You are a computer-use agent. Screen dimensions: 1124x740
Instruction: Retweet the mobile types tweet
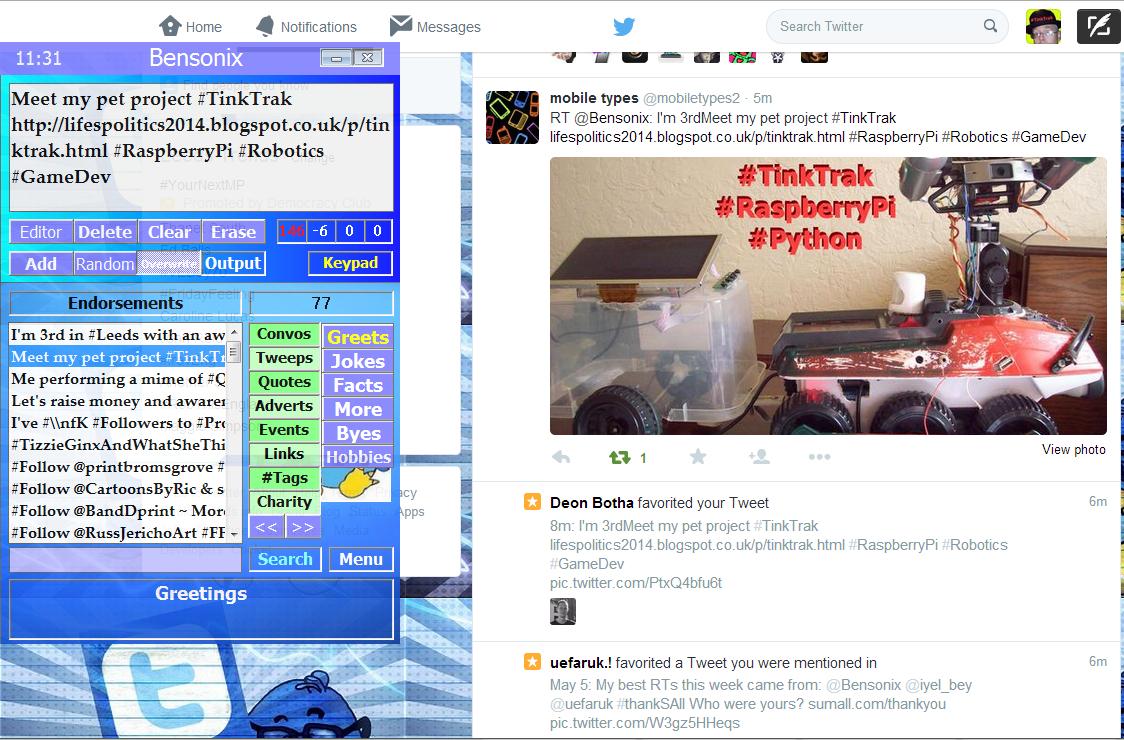[x=619, y=457]
